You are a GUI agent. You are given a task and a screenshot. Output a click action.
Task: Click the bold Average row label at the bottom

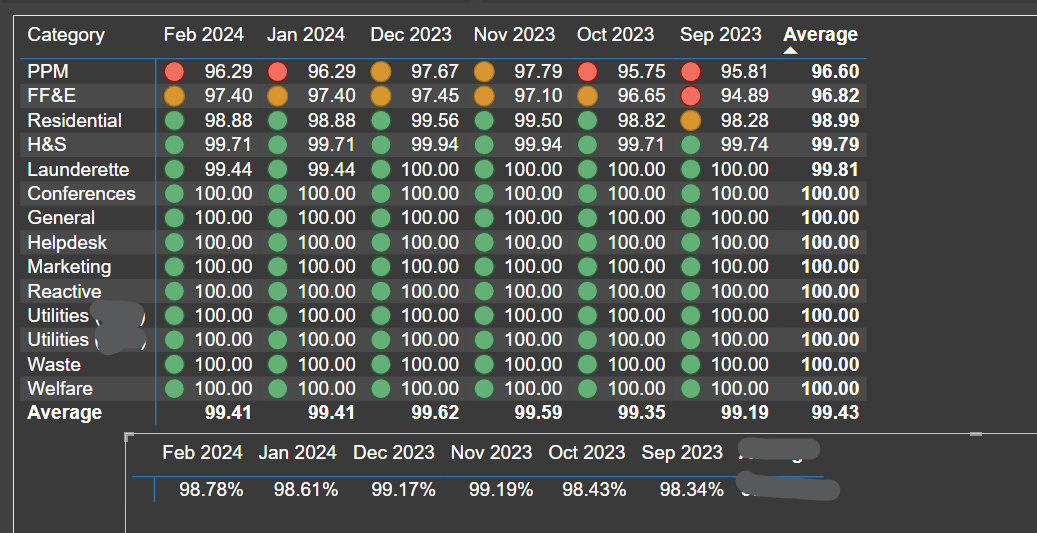(64, 413)
